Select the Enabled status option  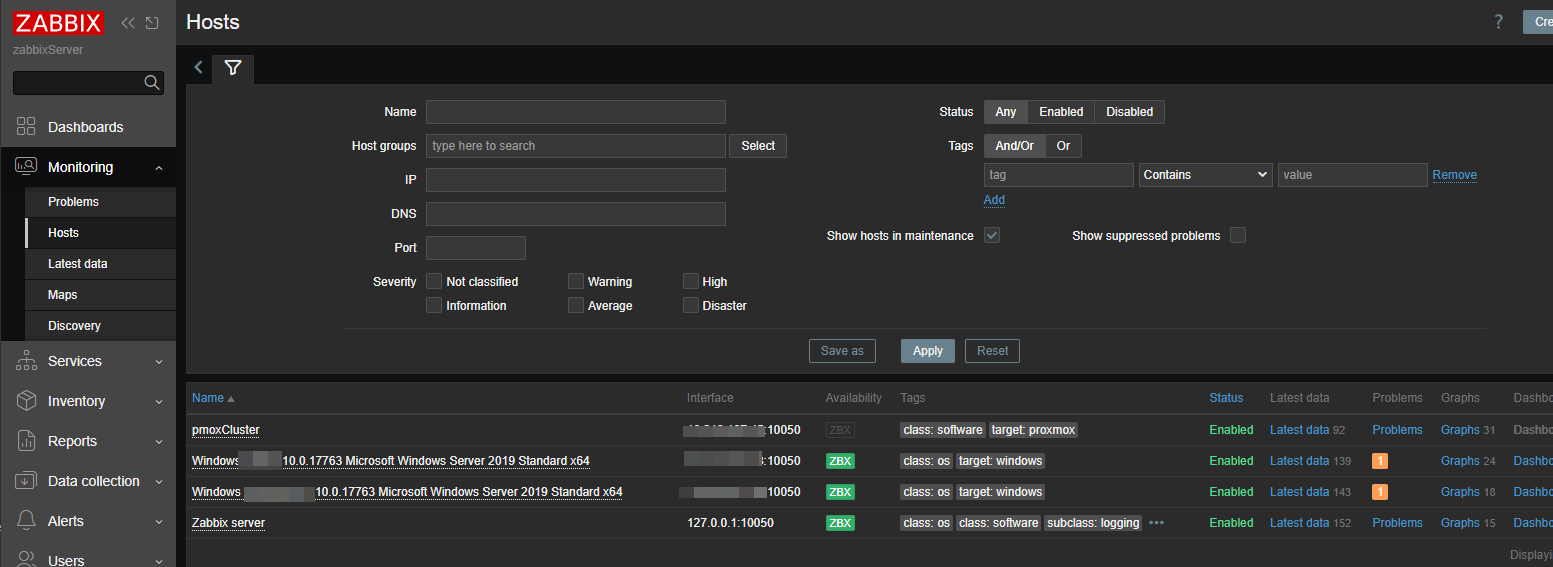[x=1061, y=112]
